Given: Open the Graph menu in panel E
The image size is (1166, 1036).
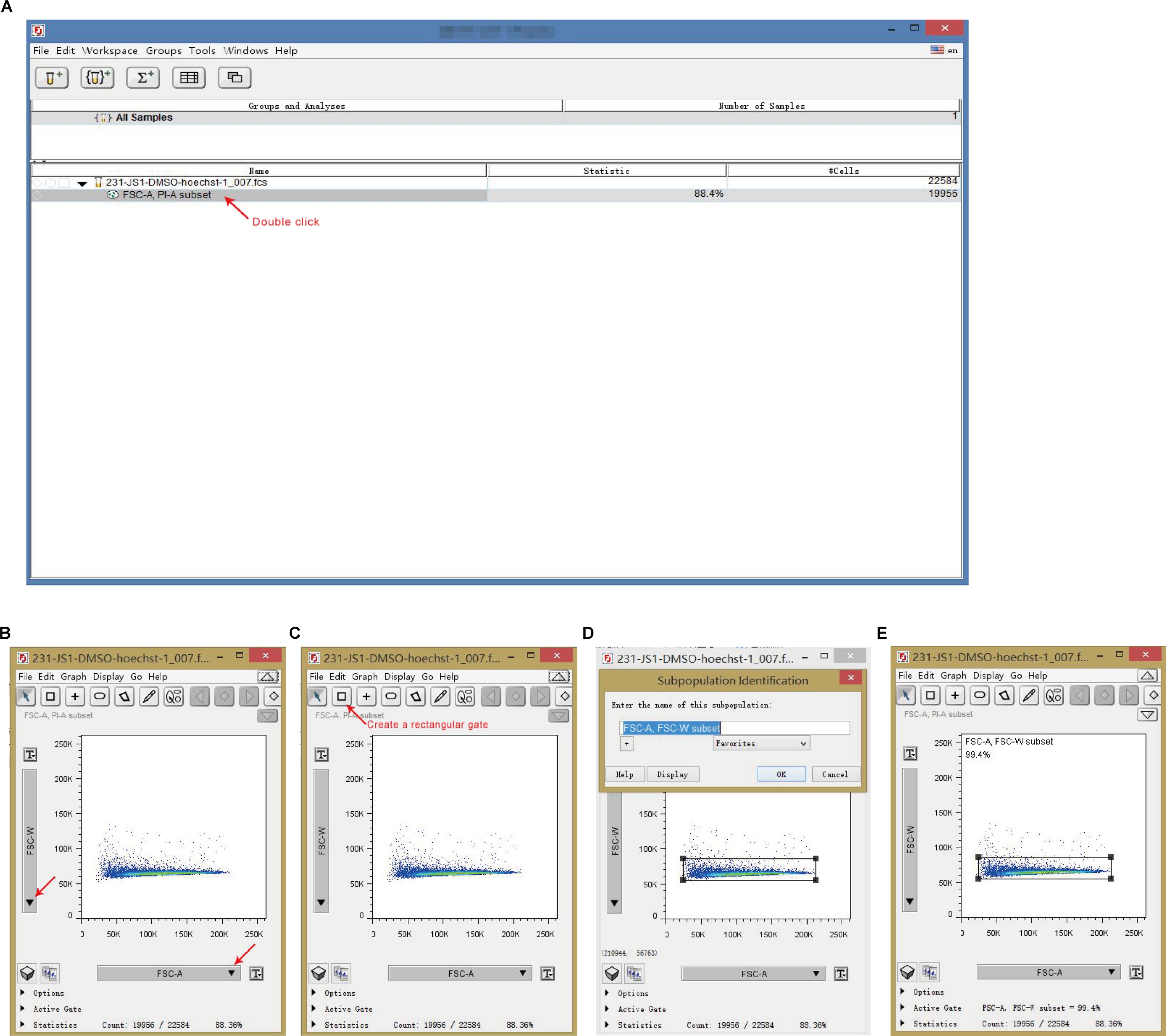Looking at the screenshot, I should tap(953, 676).
